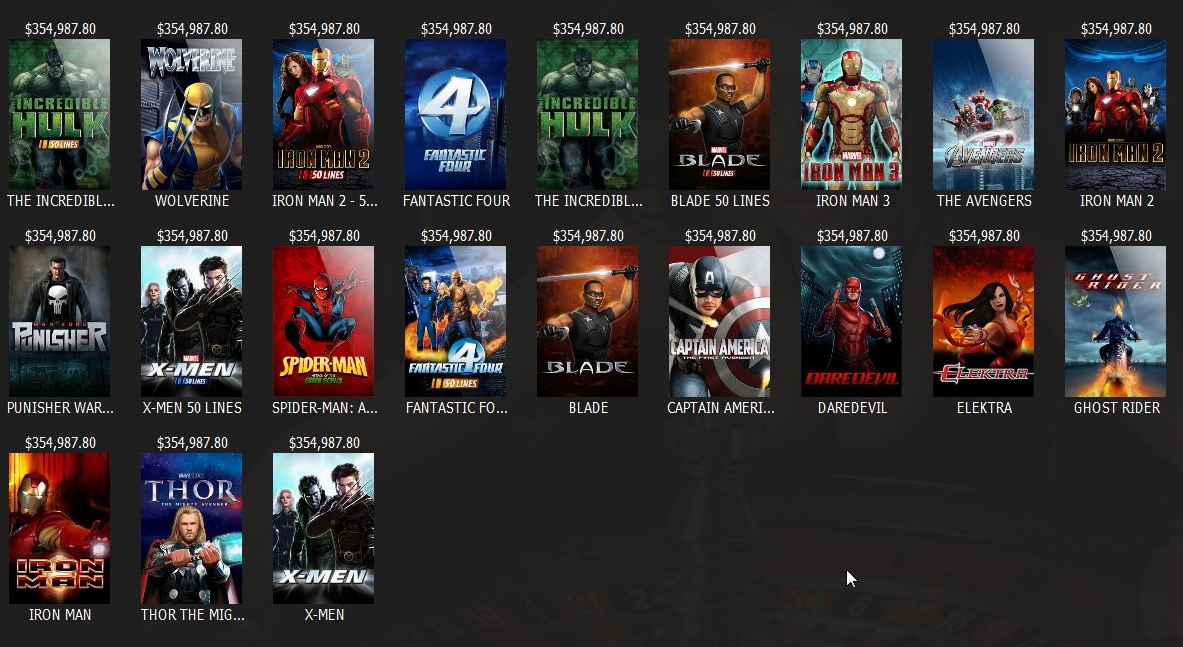Click the BLADE 50 LINES label

coord(721,201)
